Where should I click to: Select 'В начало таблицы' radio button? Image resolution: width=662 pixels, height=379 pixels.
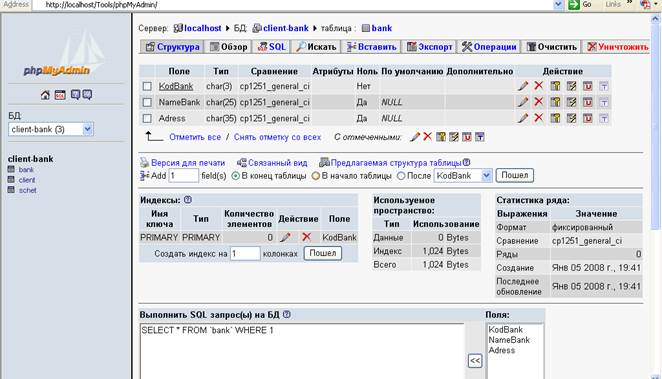(x=315, y=176)
